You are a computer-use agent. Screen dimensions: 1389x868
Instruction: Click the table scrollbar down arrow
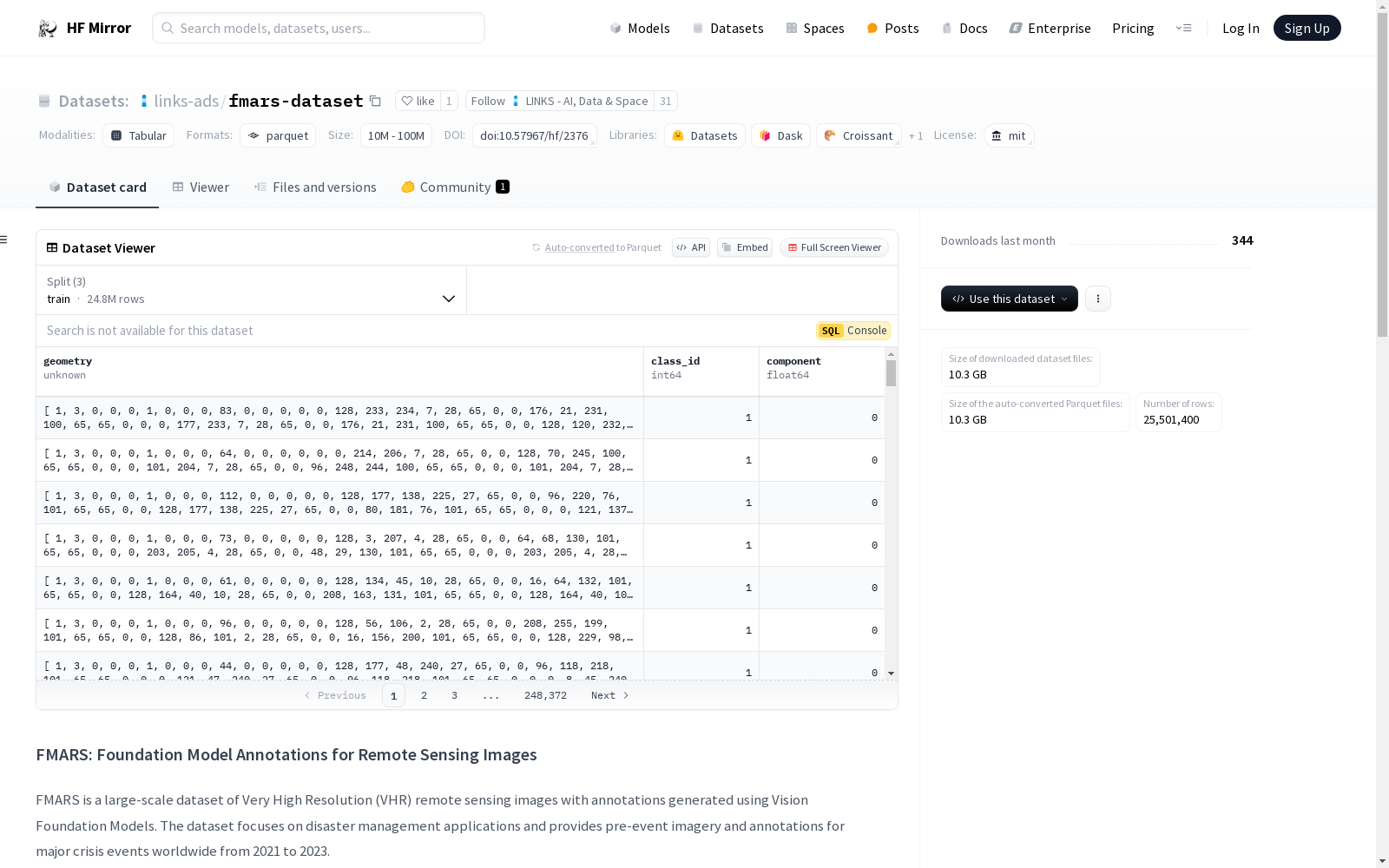tap(891, 674)
